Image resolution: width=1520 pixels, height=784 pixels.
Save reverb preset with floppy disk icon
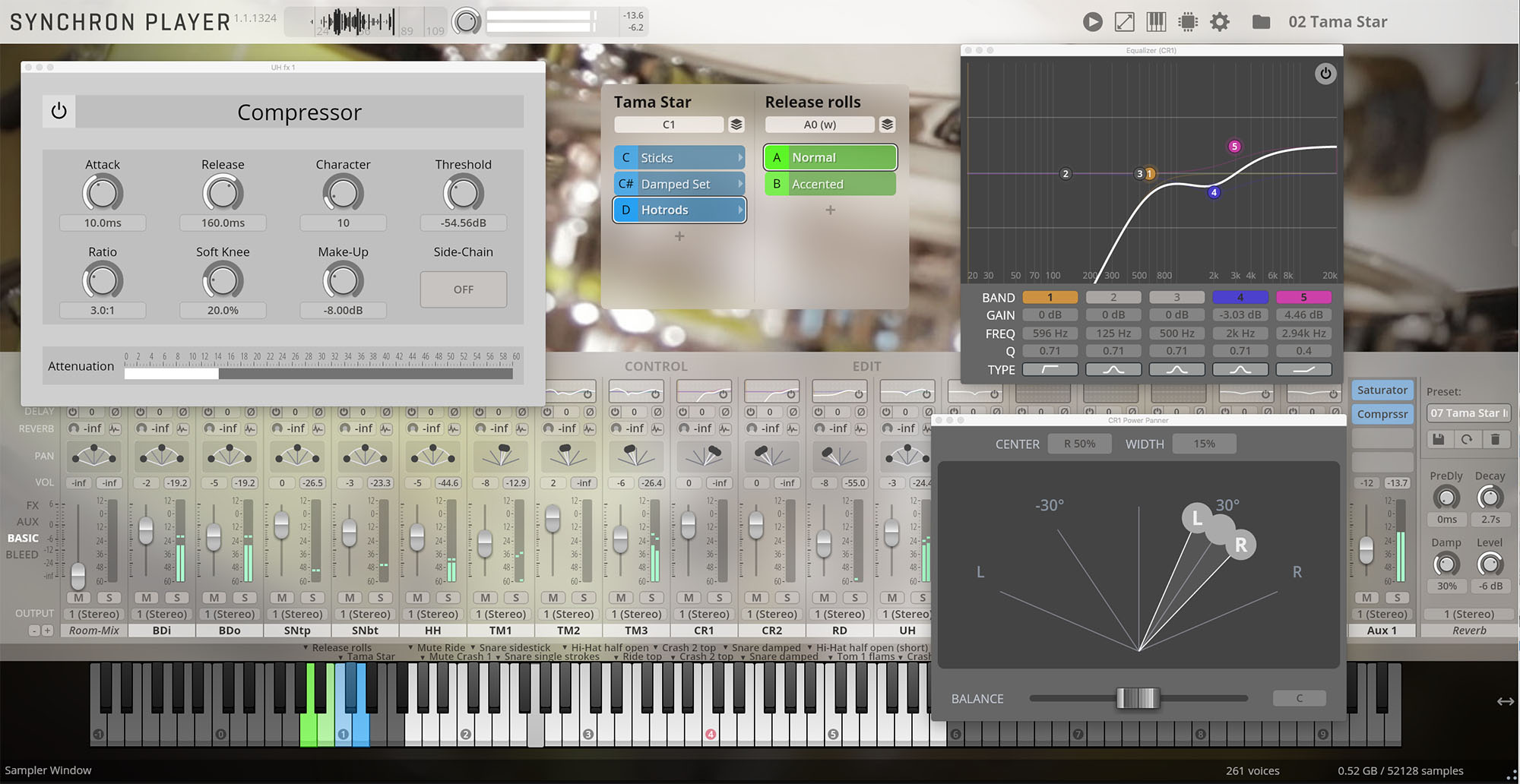click(x=1438, y=439)
